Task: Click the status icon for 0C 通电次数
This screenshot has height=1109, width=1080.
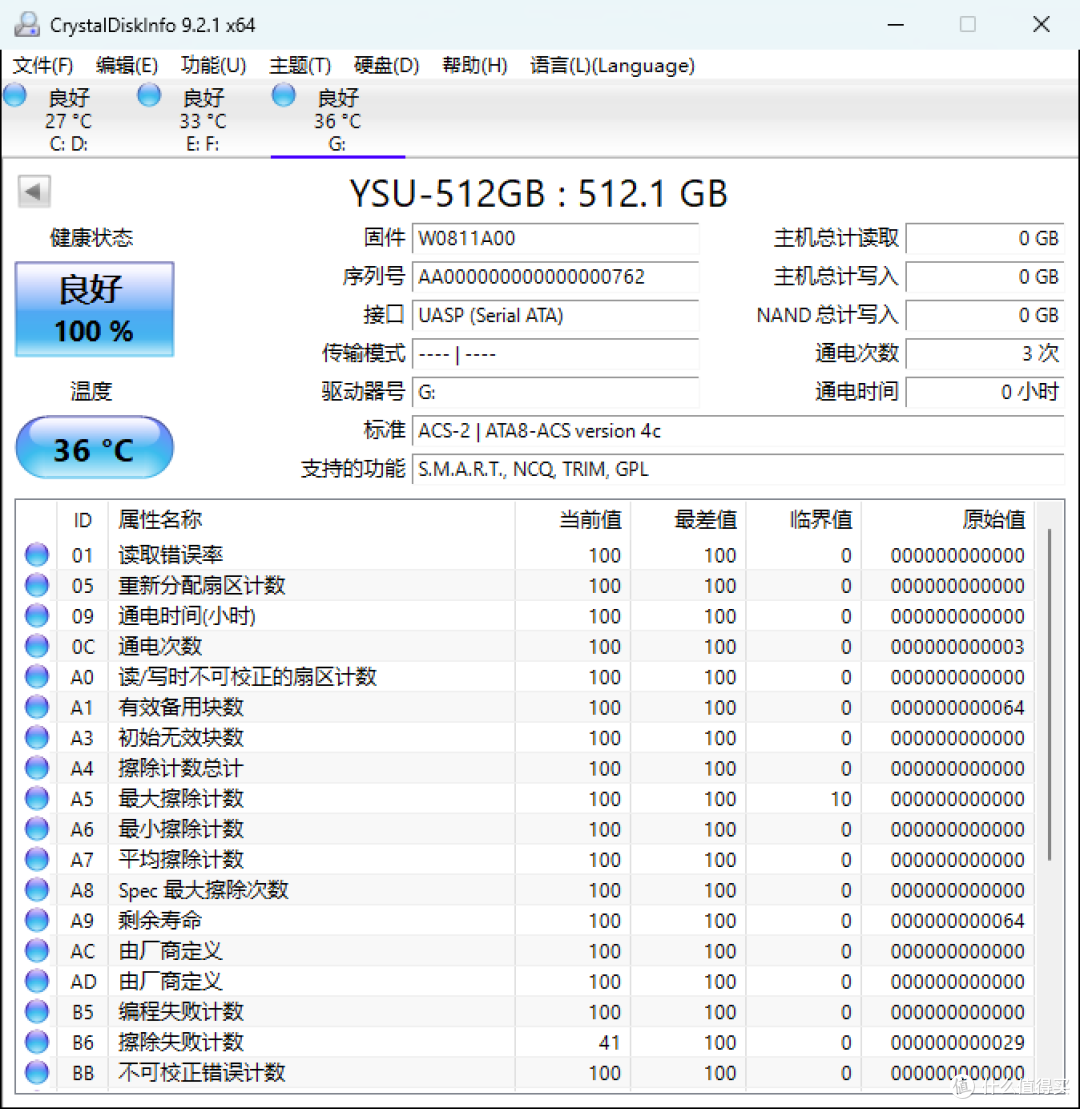Action: coord(37,646)
